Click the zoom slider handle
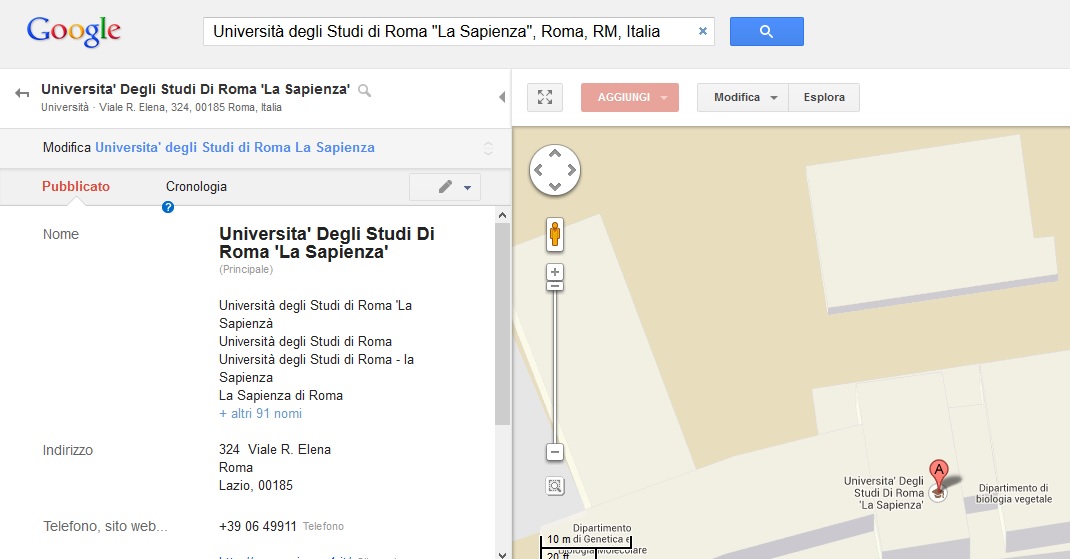 (x=555, y=286)
